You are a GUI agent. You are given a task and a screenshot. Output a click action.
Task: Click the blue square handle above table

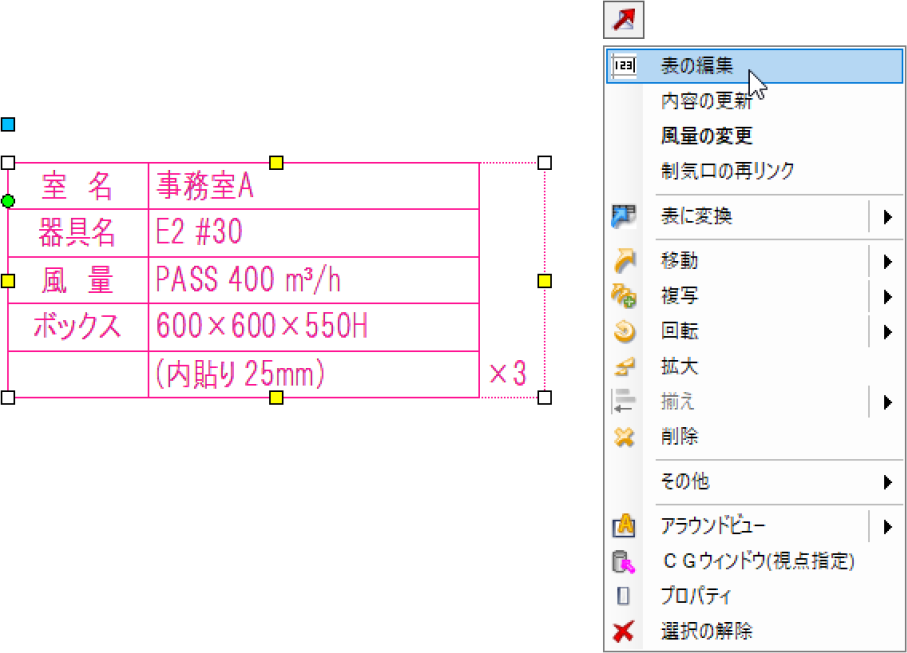pyautogui.click(x=8, y=124)
